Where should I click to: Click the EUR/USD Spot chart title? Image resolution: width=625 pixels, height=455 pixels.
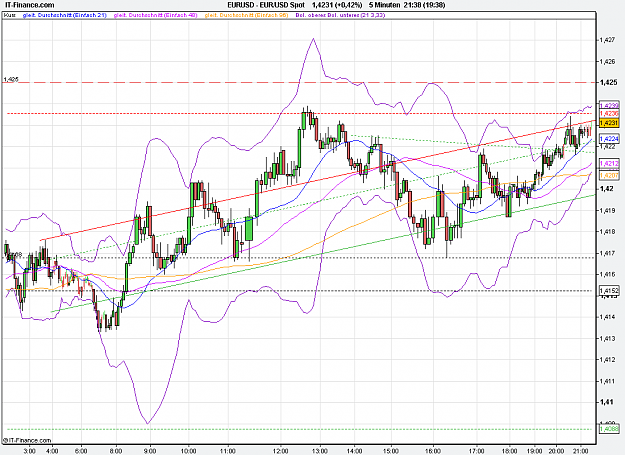pos(266,5)
